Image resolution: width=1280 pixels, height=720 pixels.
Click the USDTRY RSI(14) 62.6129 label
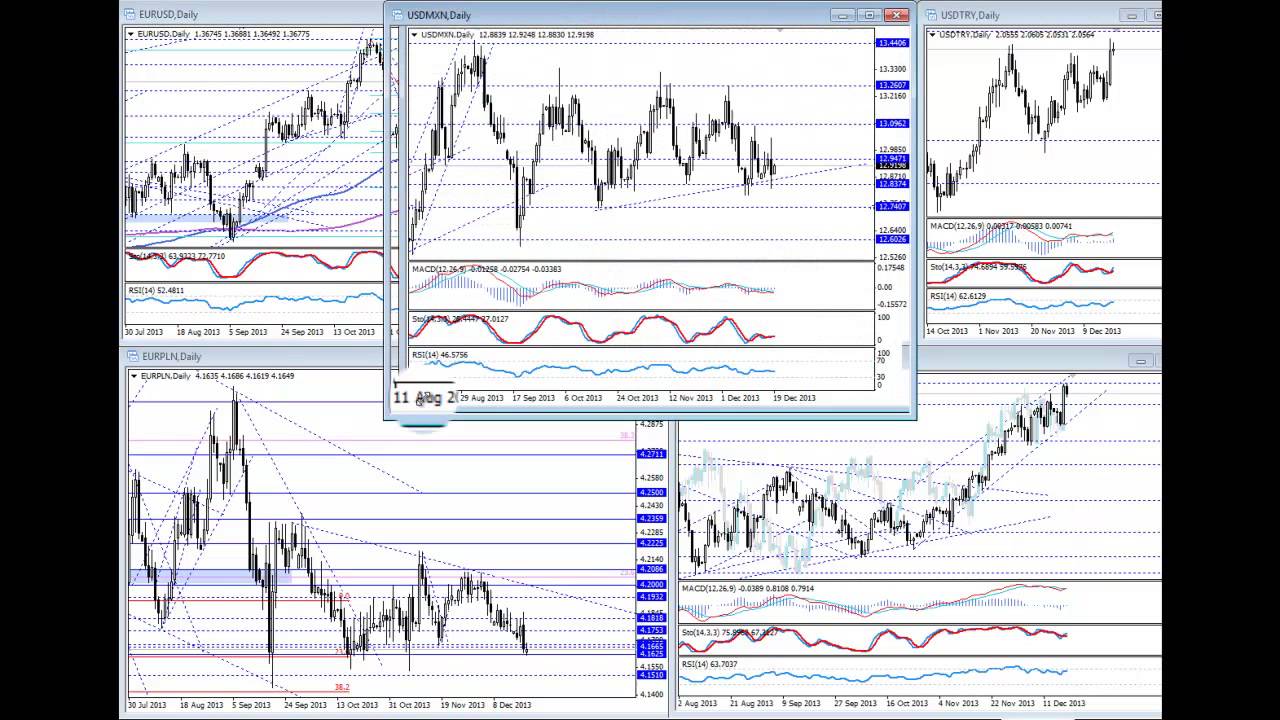coord(959,296)
